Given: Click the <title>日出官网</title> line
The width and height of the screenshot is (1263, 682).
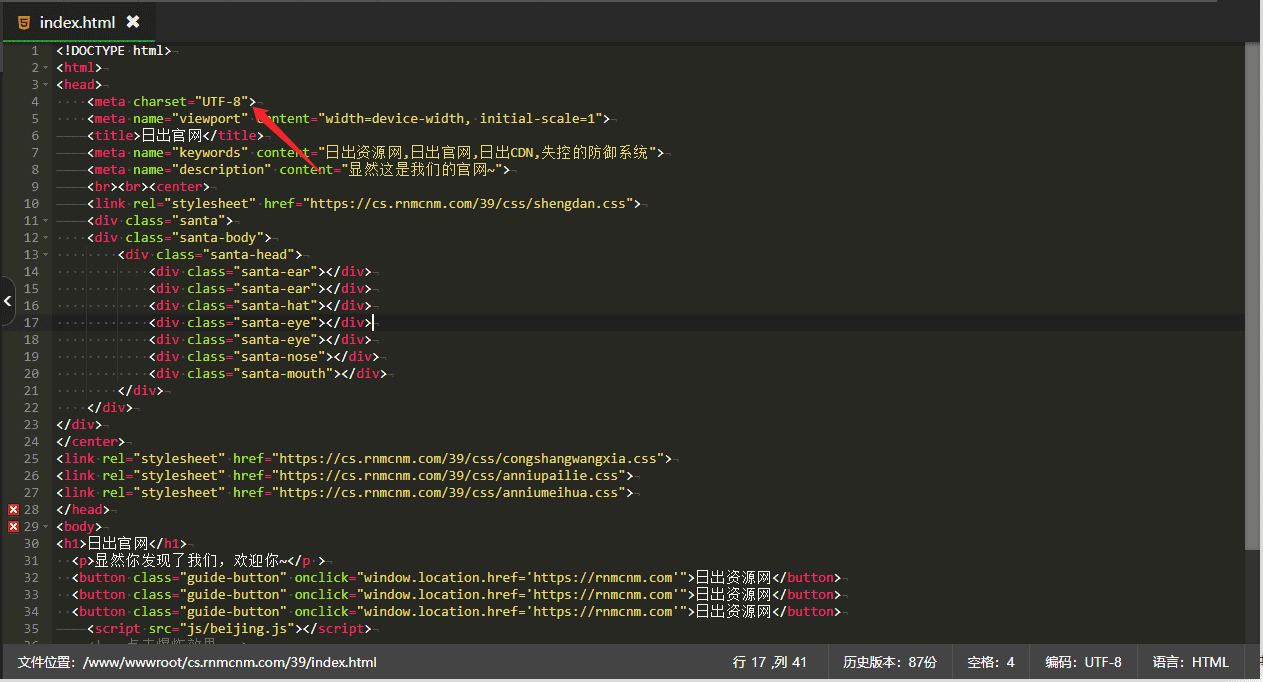Looking at the screenshot, I should 175,136.
